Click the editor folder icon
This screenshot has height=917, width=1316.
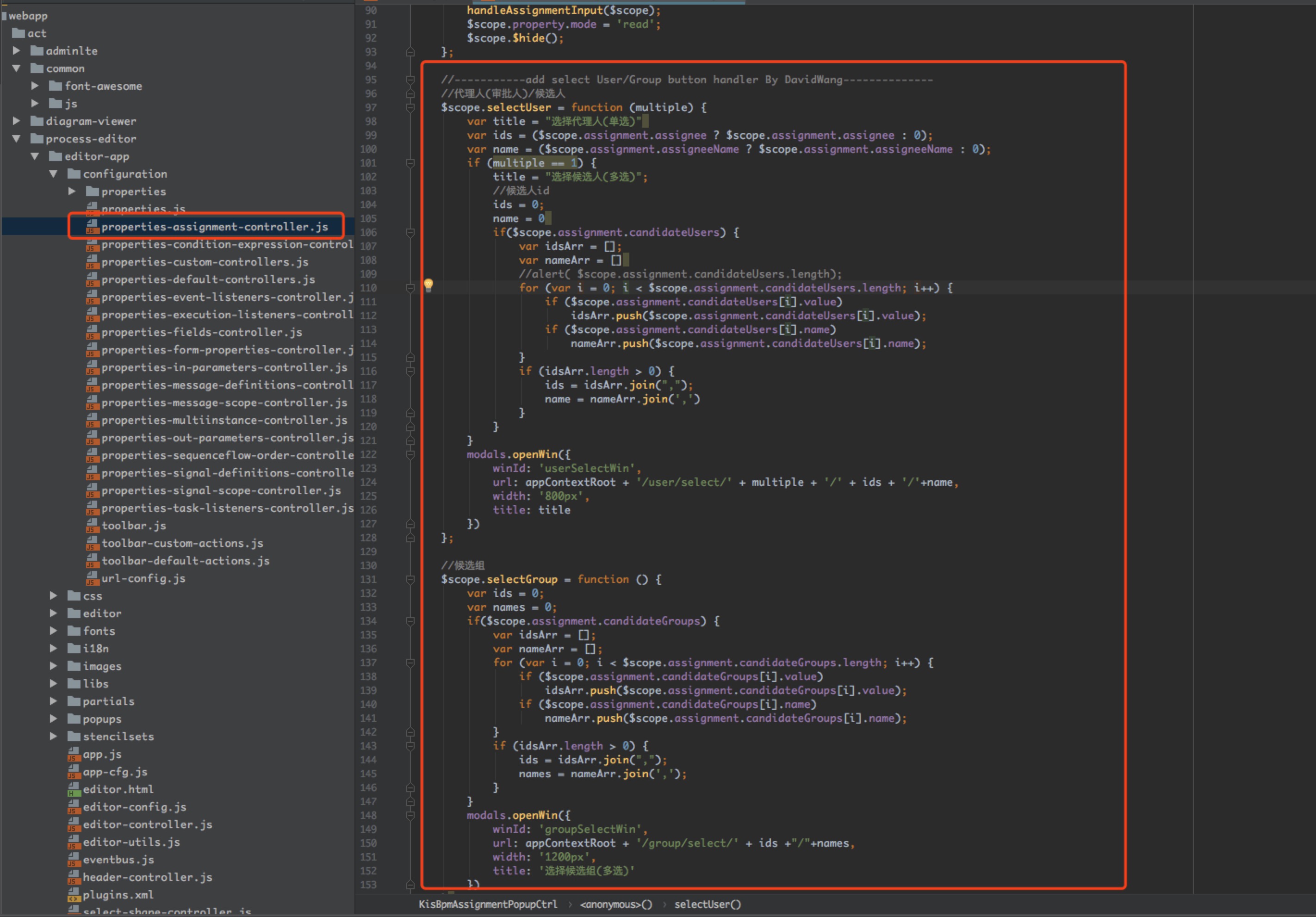(74, 613)
